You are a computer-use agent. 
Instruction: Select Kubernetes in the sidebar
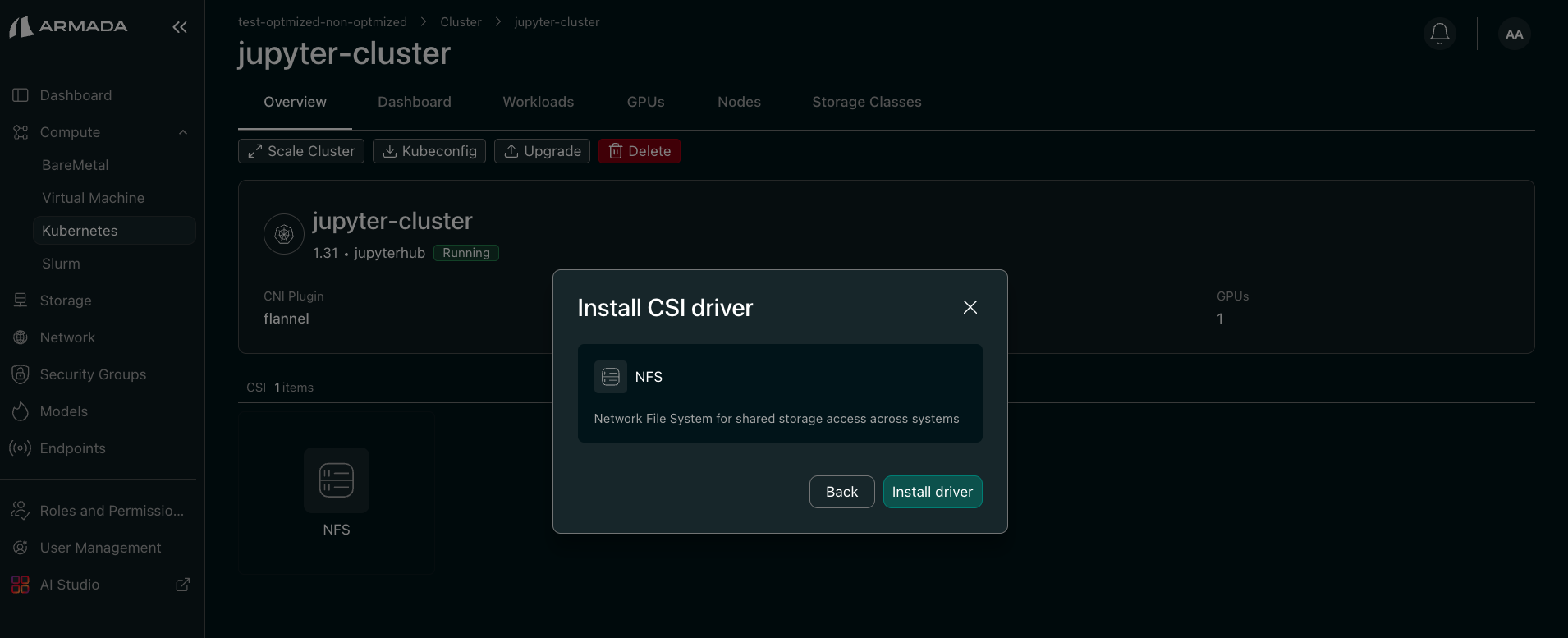(114, 231)
